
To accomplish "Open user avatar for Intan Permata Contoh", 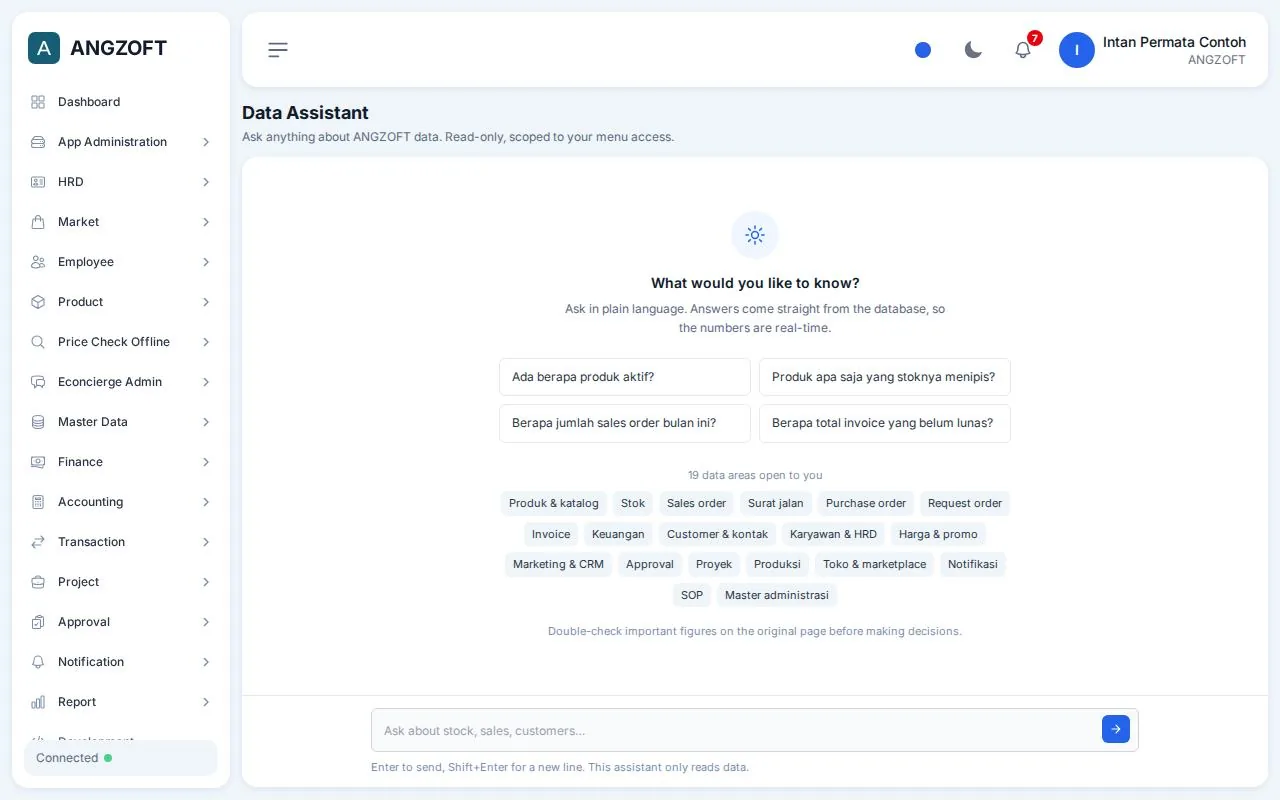I will 1077,50.
